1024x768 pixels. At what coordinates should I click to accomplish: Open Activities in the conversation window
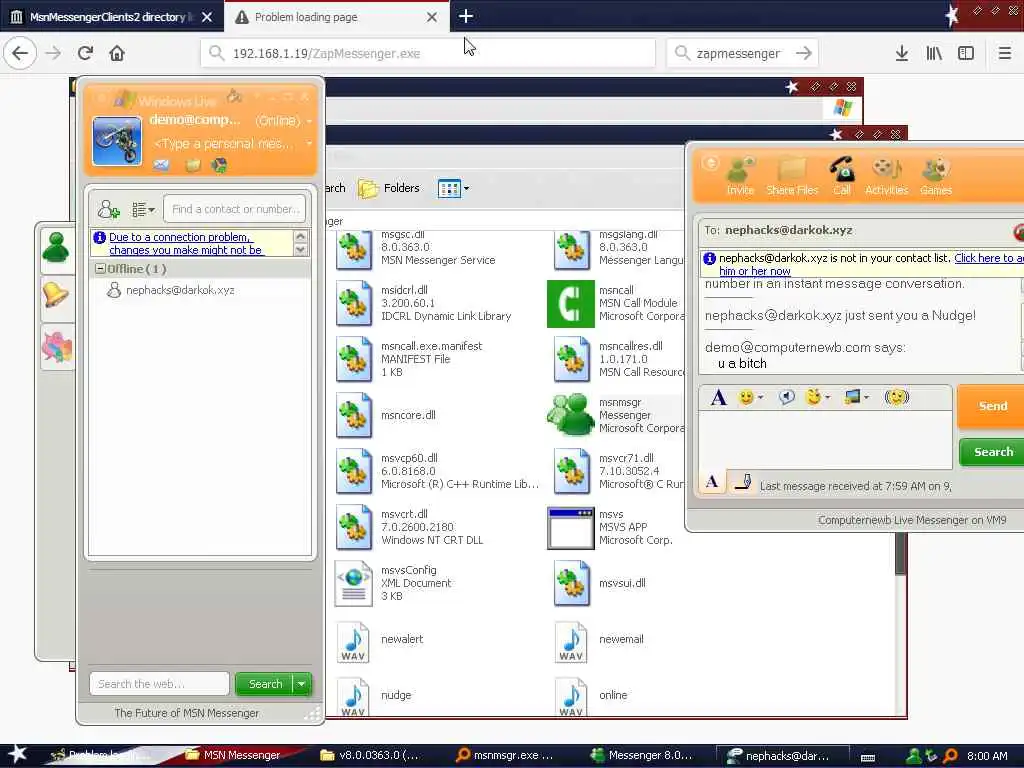click(886, 176)
